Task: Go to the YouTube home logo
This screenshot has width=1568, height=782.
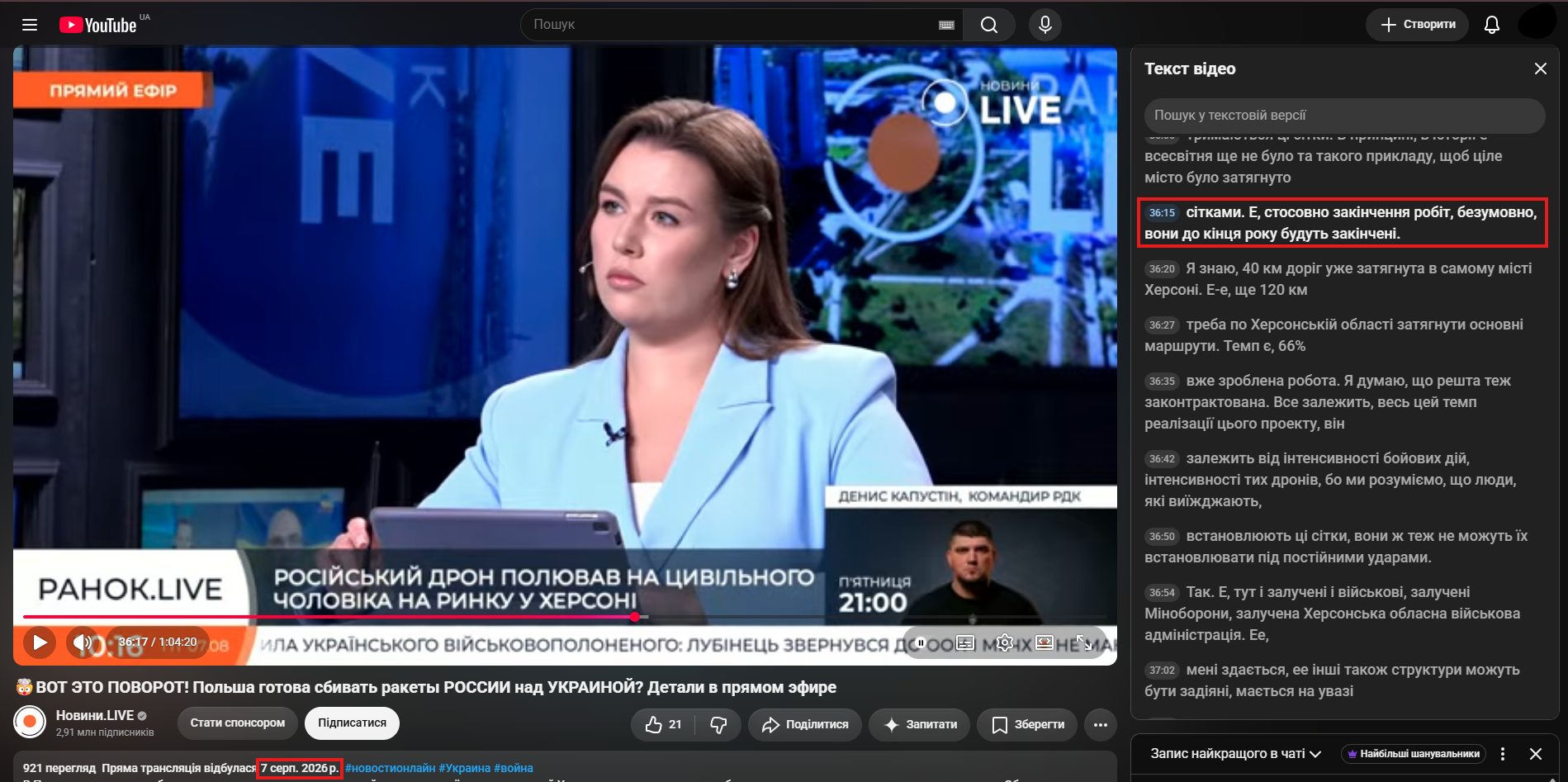Action: tap(98, 25)
